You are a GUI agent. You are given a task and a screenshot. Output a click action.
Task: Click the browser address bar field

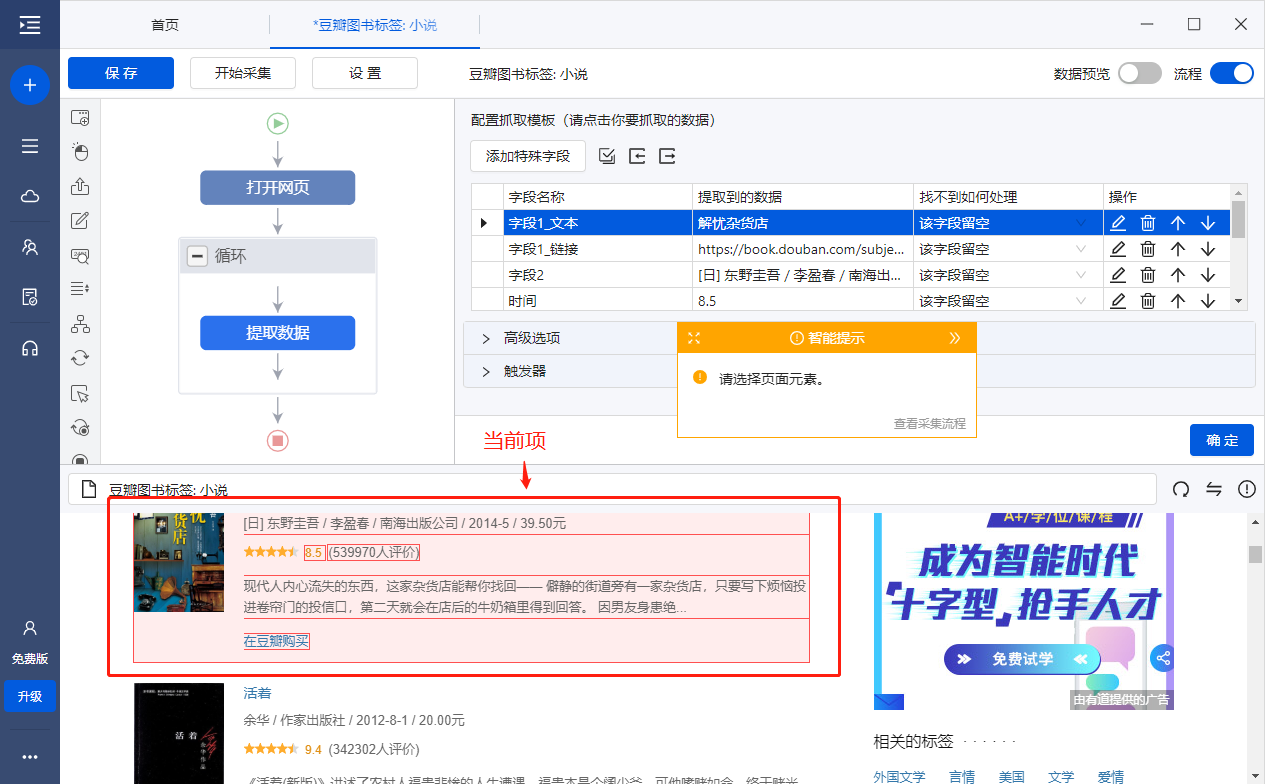[x=612, y=489]
